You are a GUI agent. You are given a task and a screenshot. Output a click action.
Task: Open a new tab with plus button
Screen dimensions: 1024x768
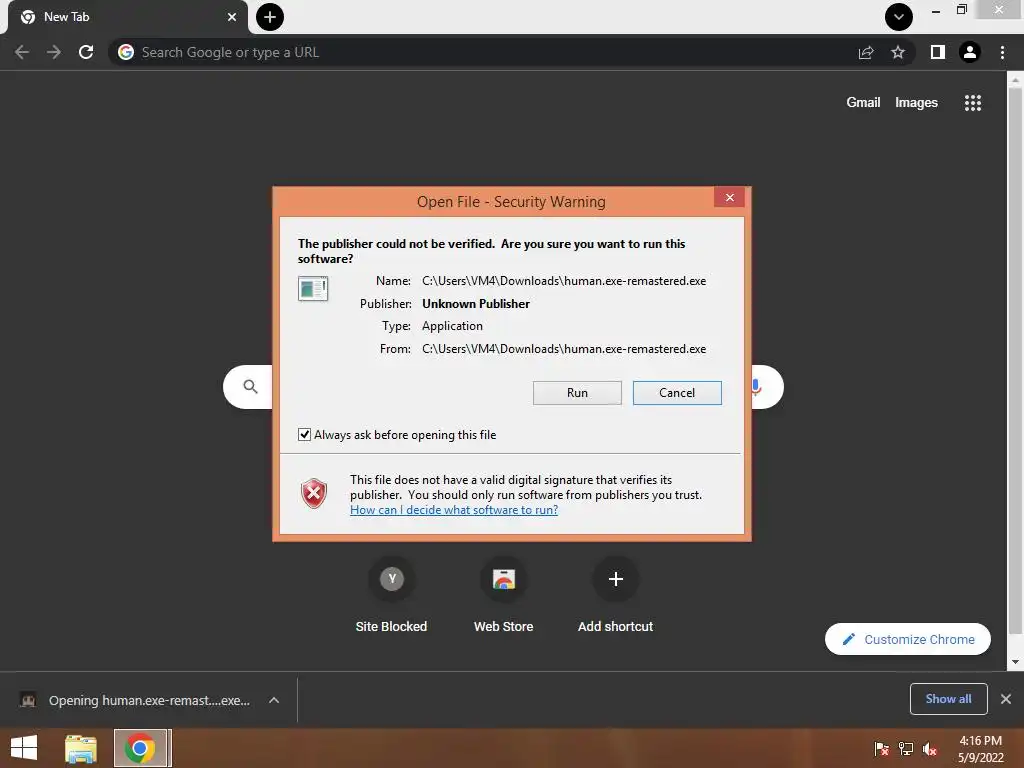click(x=270, y=17)
